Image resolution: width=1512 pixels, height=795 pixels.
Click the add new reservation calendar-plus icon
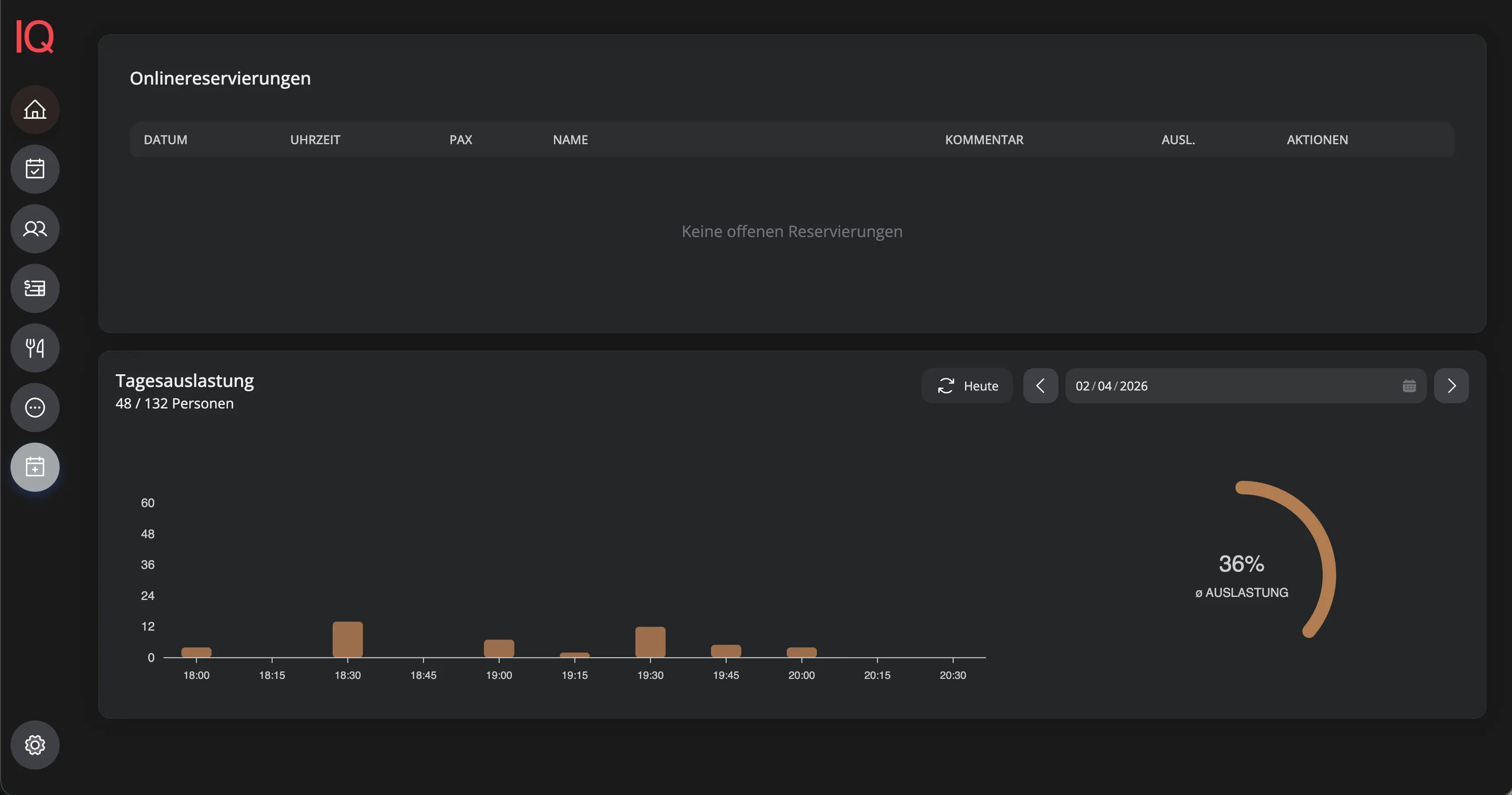35,467
